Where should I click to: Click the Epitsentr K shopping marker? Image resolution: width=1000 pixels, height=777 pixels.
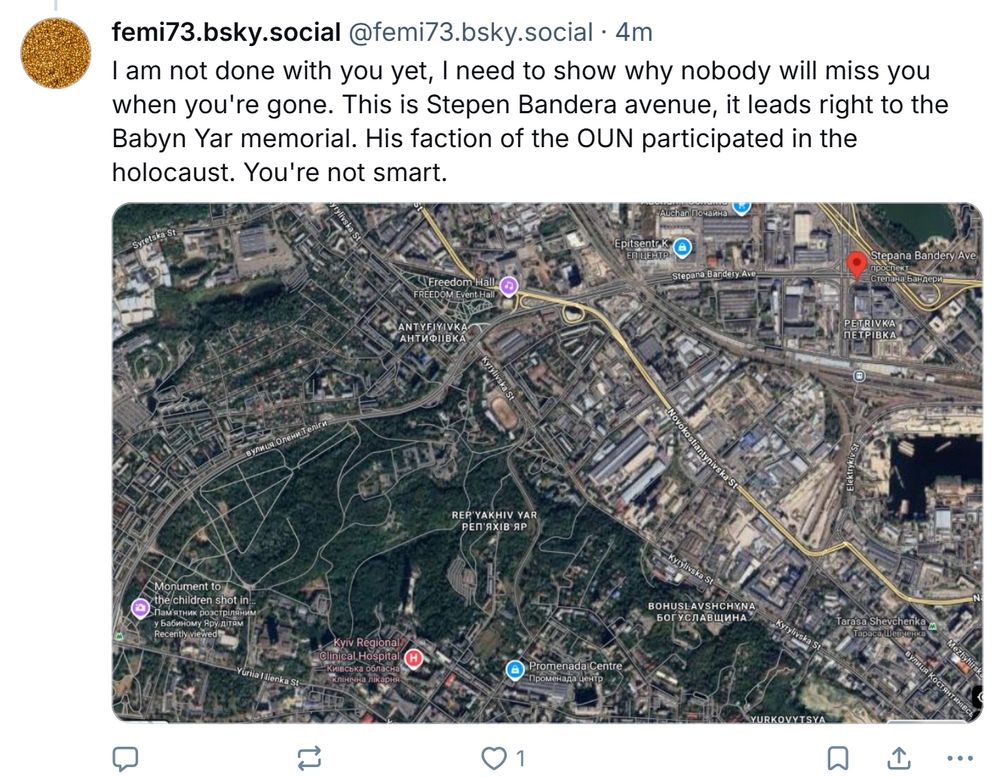coord(682,247)
